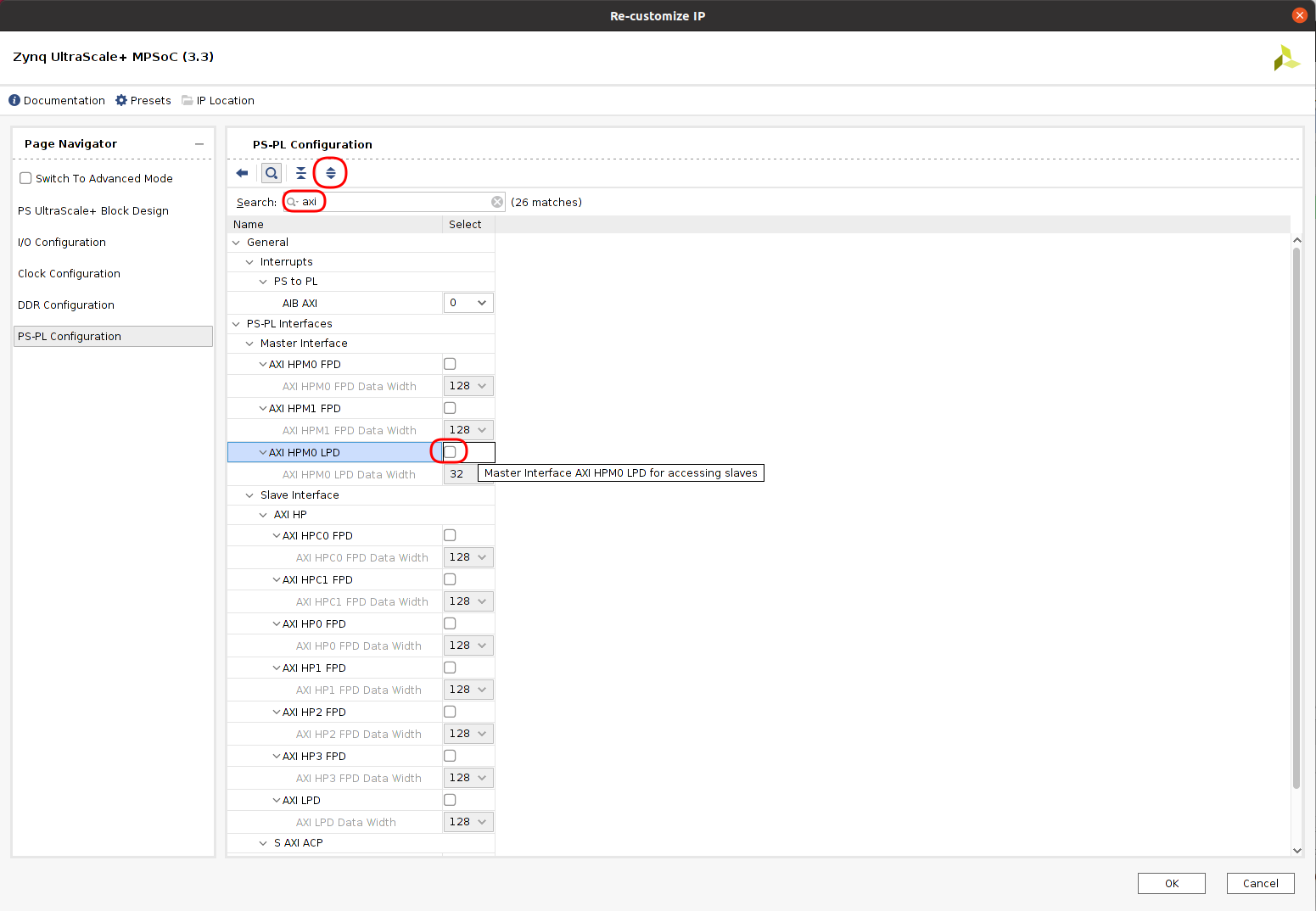Click the scrollbar down arrow

tap(1296, 850)
